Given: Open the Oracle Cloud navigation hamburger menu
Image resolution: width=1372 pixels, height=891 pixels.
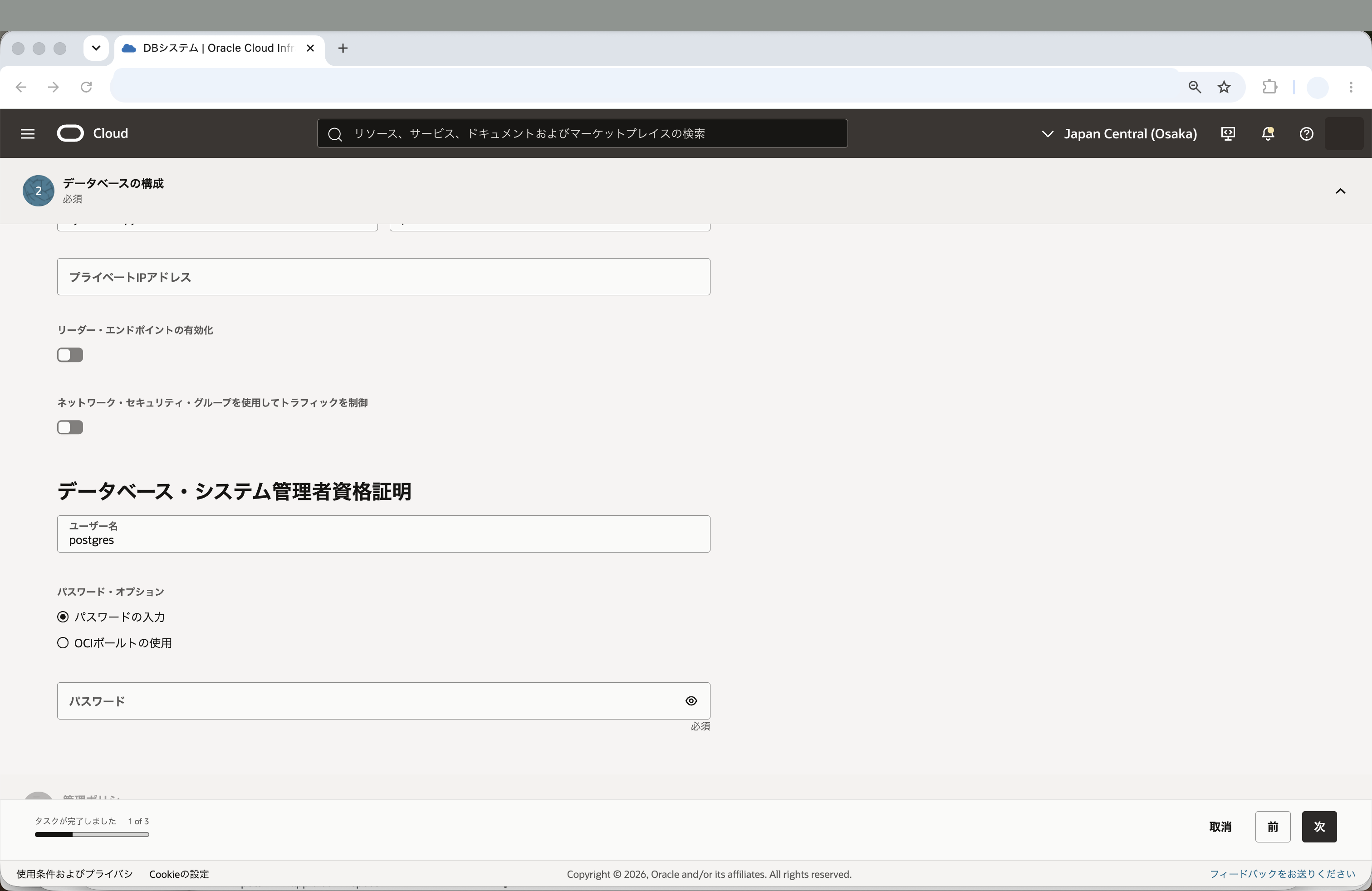Looking at the screenshot, I should 27,134.
